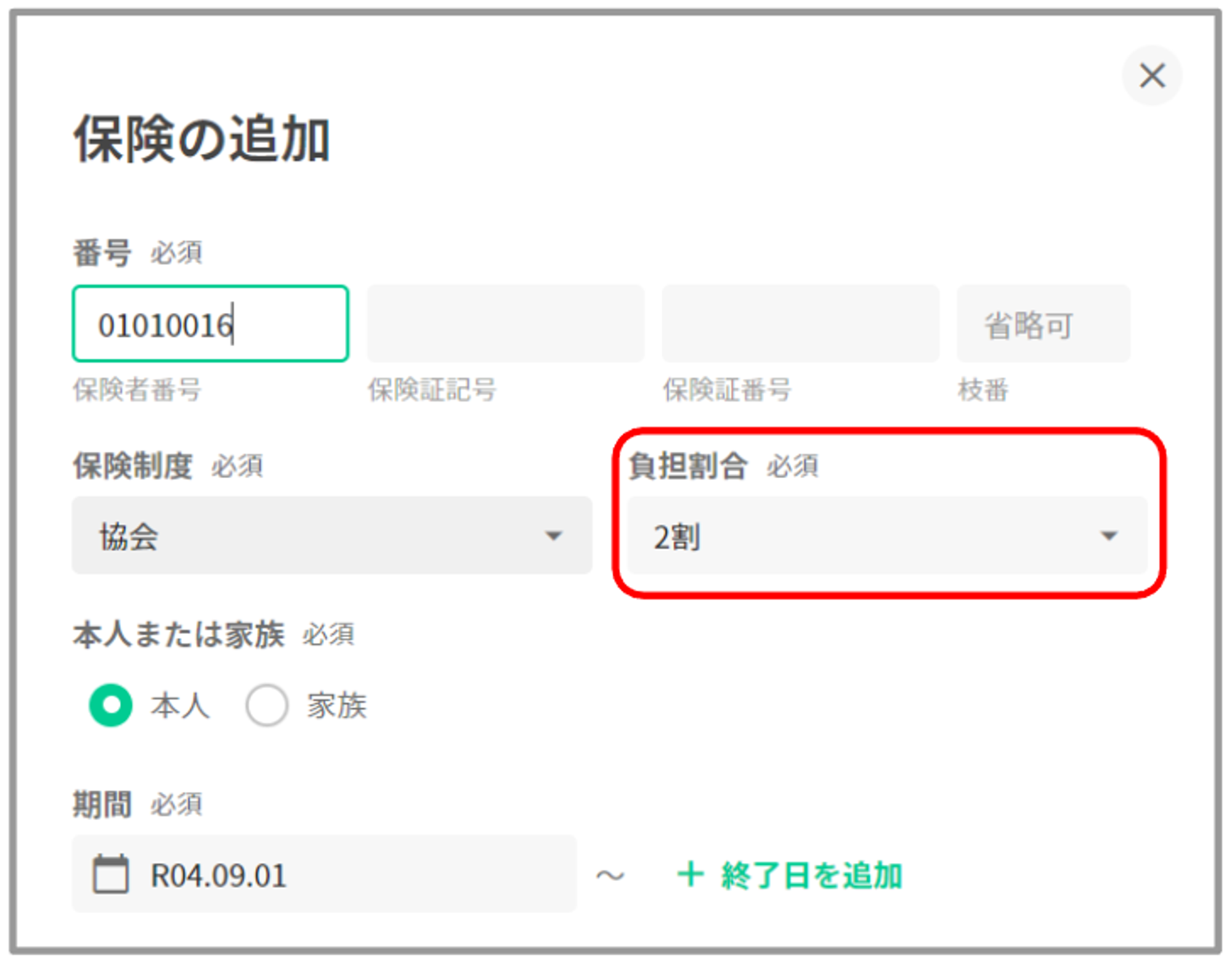
Task: Click the empty 保険証記号 input field
Action: (x=505, y=324)
